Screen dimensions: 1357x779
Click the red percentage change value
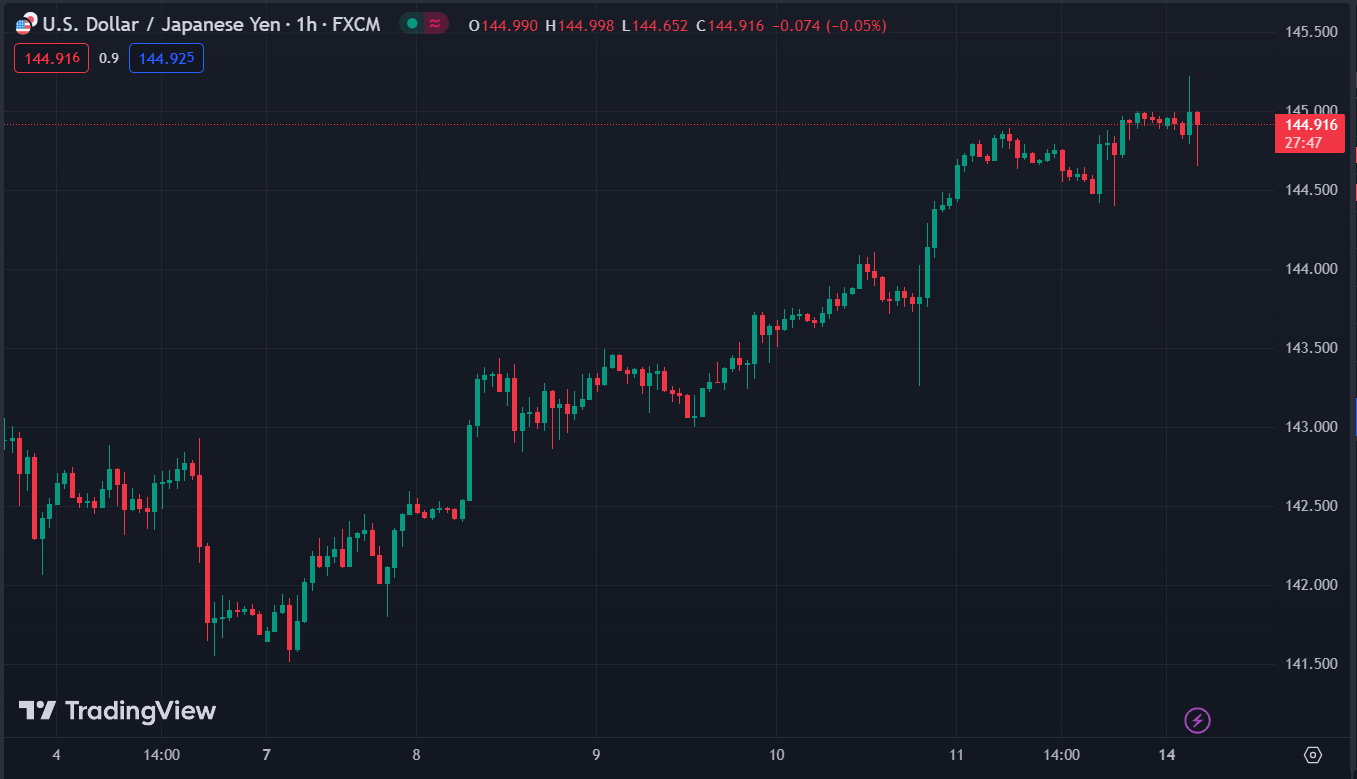[x=855, y=25]
